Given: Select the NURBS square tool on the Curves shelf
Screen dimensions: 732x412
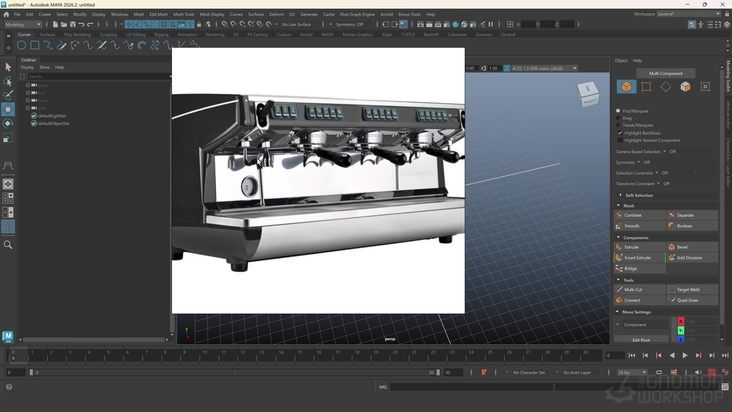Looking at the screenshot, I should point(35,45).
